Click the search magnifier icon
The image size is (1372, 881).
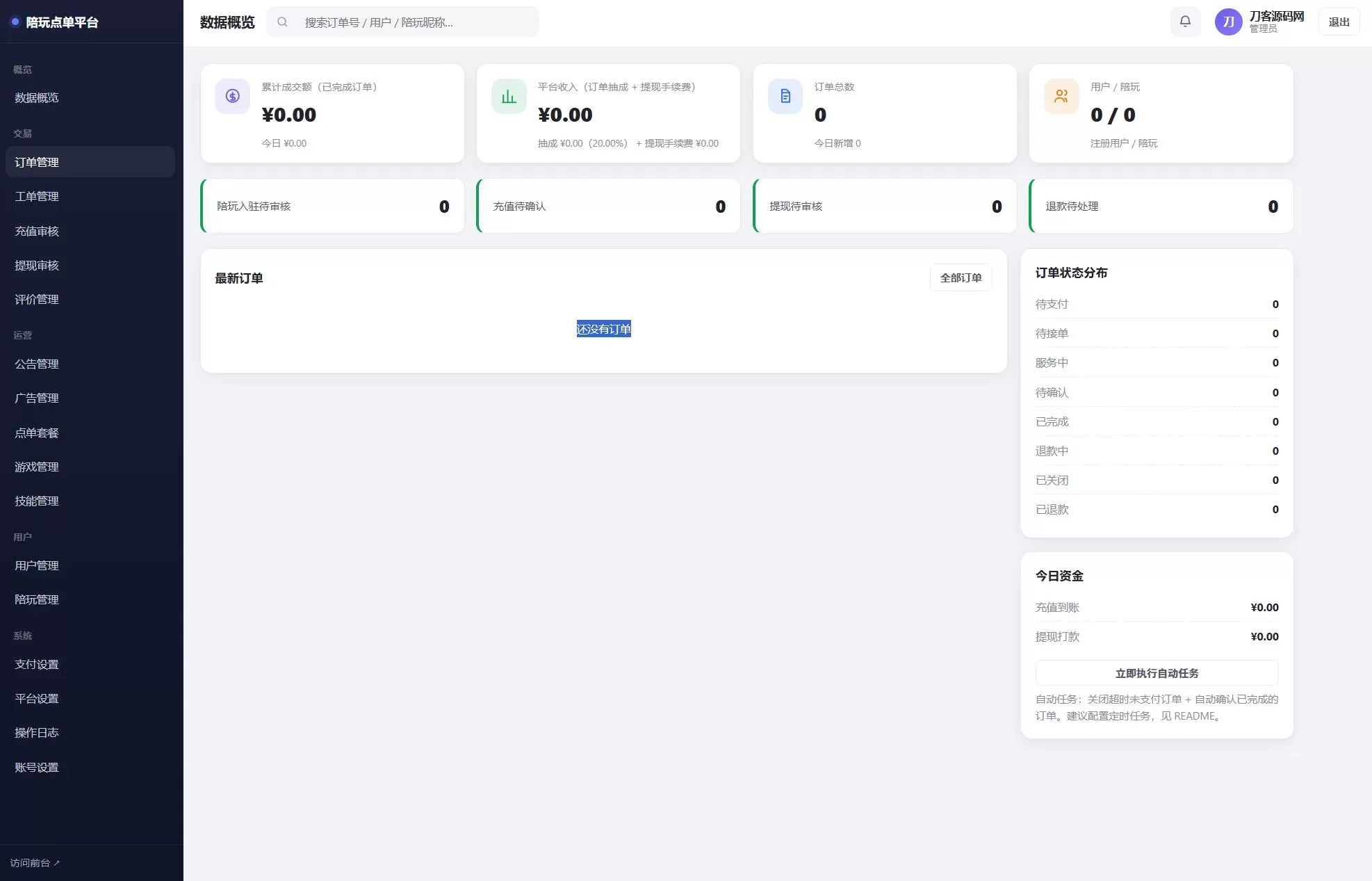tap(282, 22)
